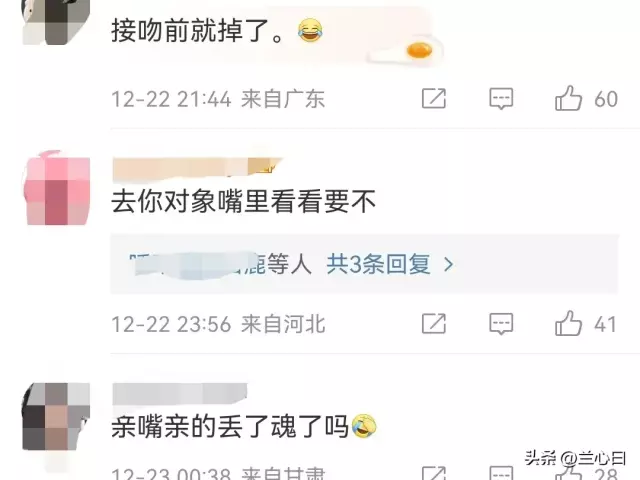
Task: Tap repost icon on the Hebei comment
Action: (433, 324)
